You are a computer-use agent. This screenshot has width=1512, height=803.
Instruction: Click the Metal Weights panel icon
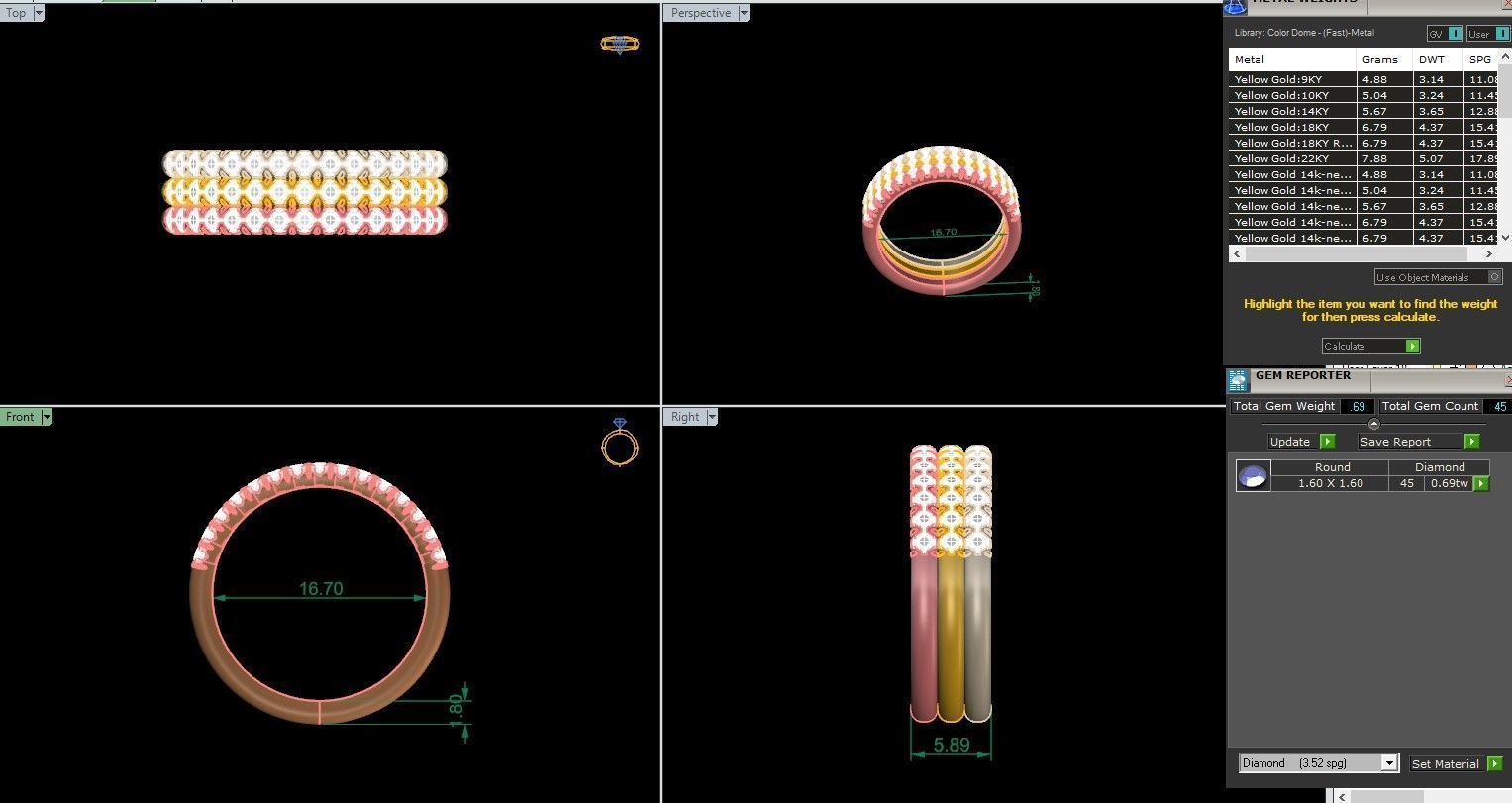[1235, 6]
